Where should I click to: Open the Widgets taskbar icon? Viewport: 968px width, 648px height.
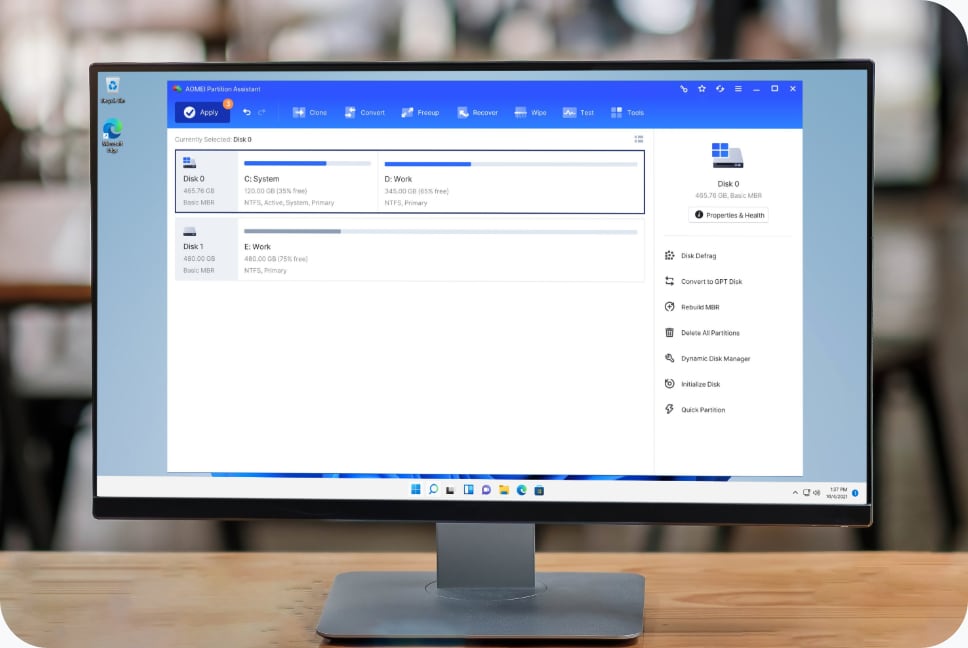[x=469, y=490]
